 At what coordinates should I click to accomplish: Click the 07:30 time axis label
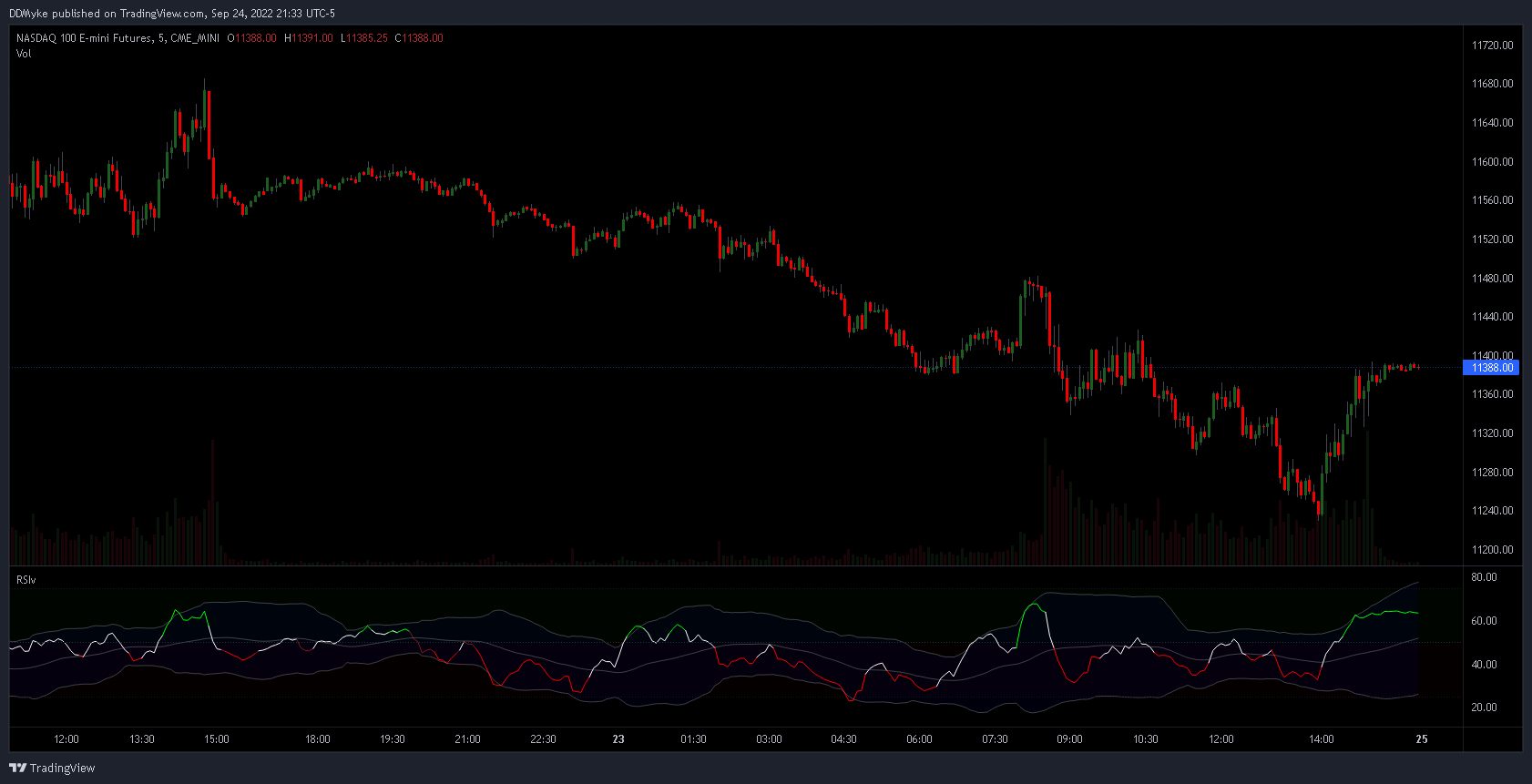pyautogui.click(x=996, y=739)
